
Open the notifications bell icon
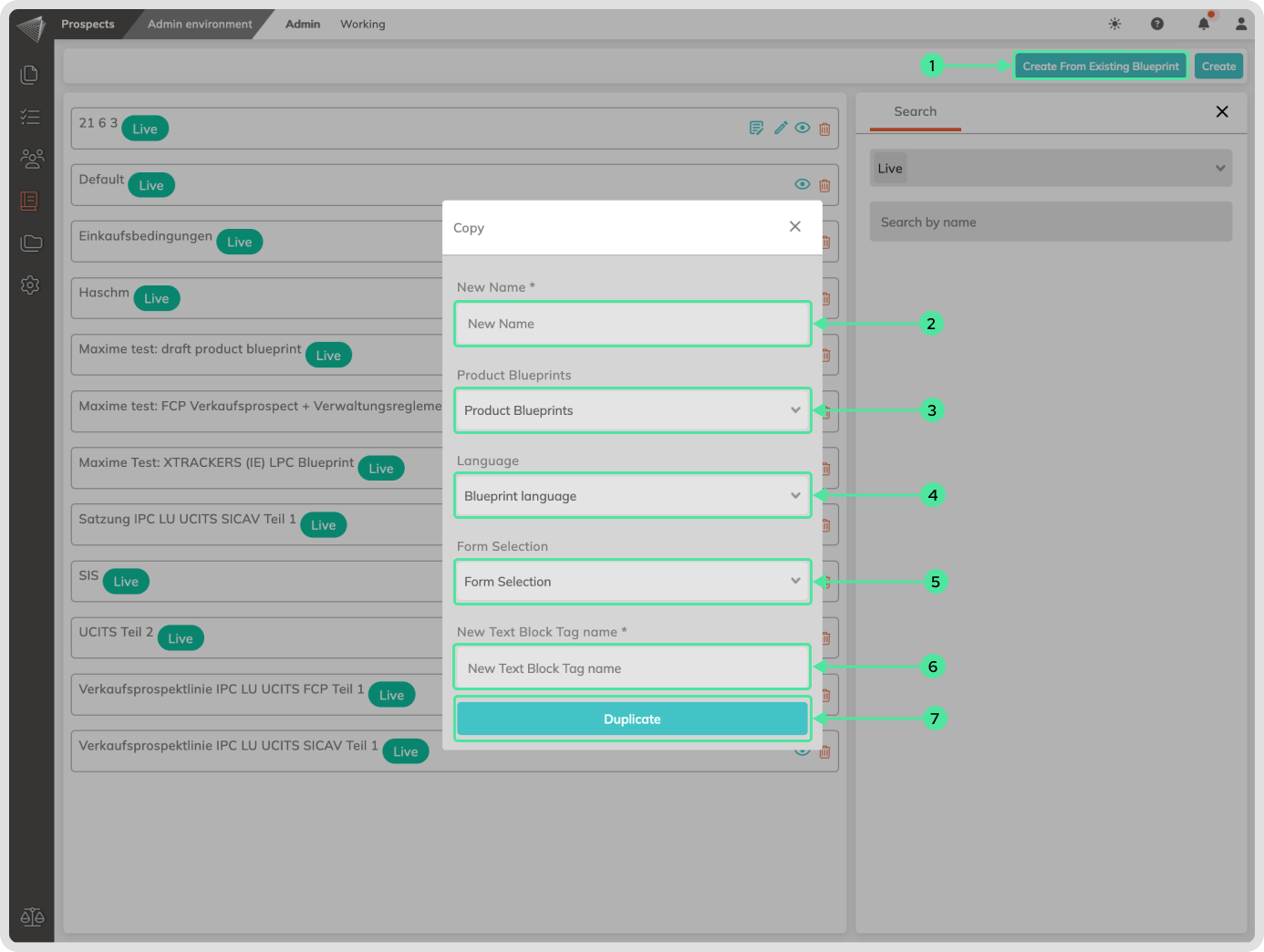point(1204,24)
